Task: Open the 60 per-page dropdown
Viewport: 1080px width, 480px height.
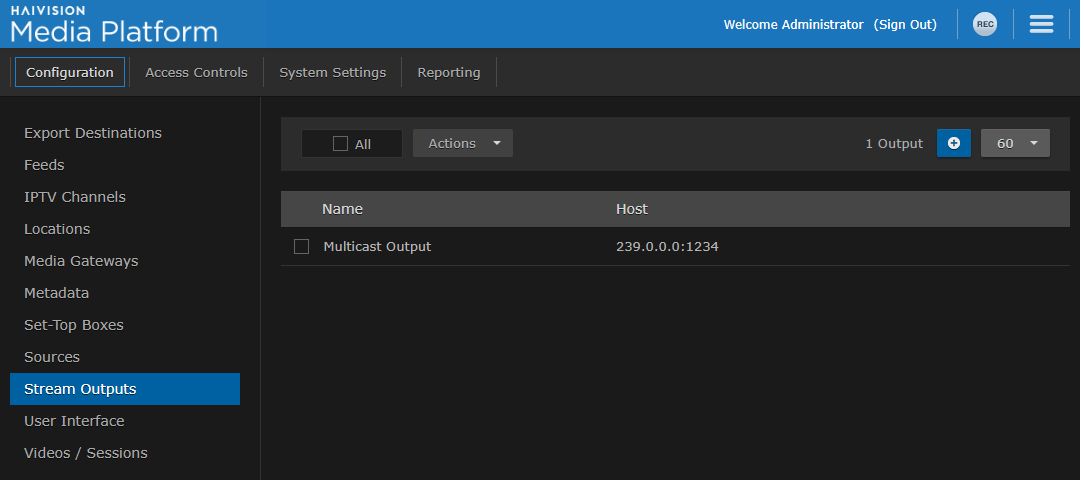Action: 1015,143
